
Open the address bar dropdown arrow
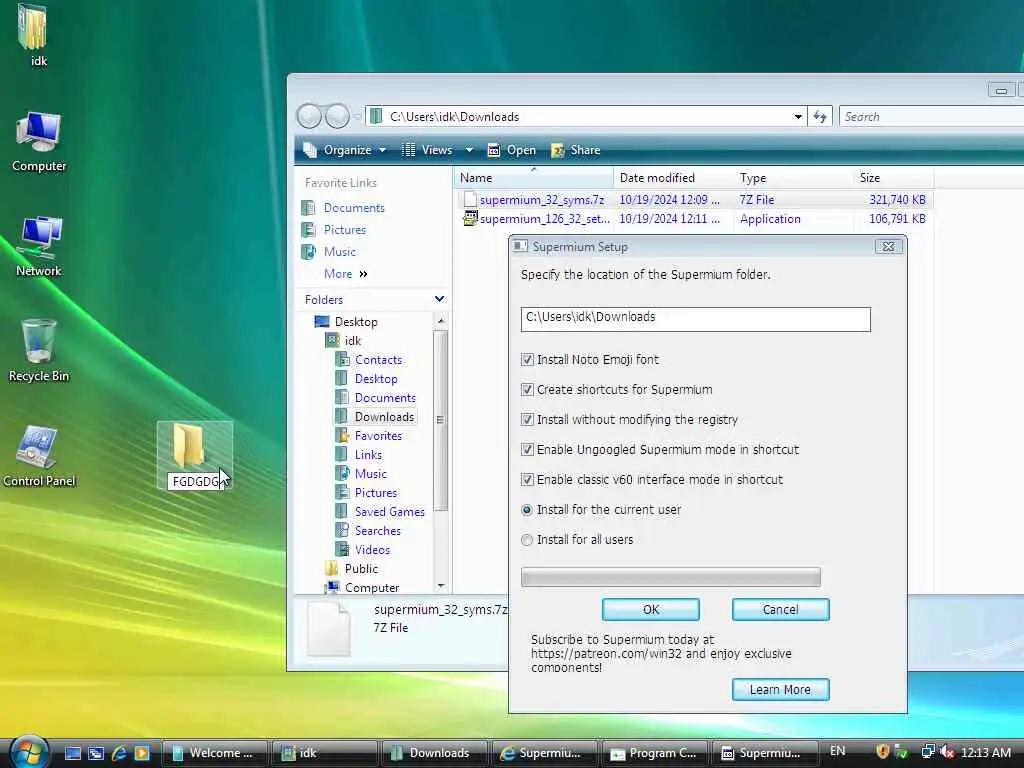pos(798,116)
